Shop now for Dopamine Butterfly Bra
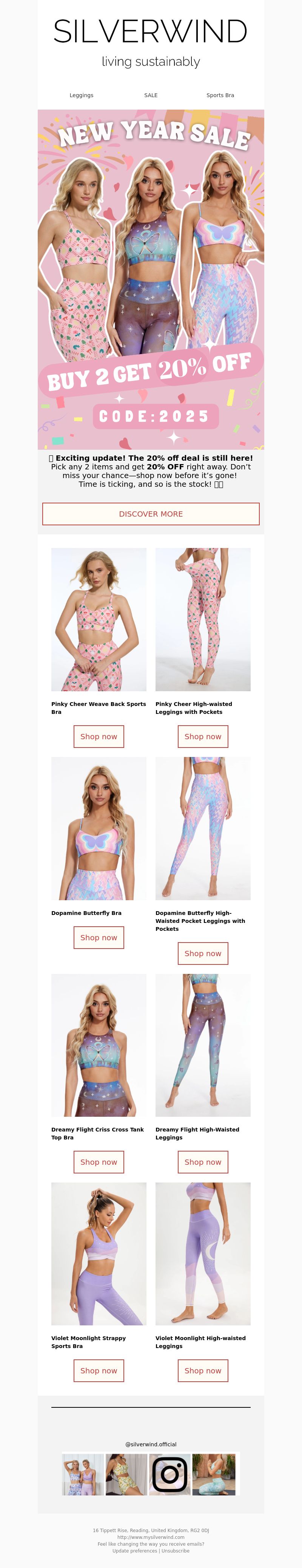The image size is (302, 1568). click(x=99, y=937)
